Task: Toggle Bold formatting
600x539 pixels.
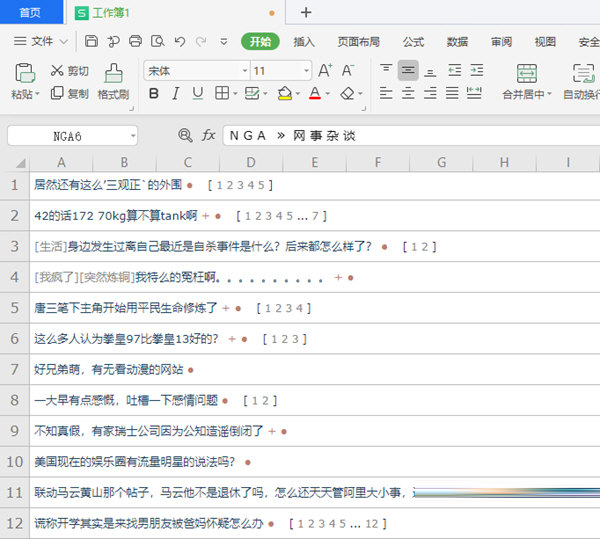Action: point(153,94)
